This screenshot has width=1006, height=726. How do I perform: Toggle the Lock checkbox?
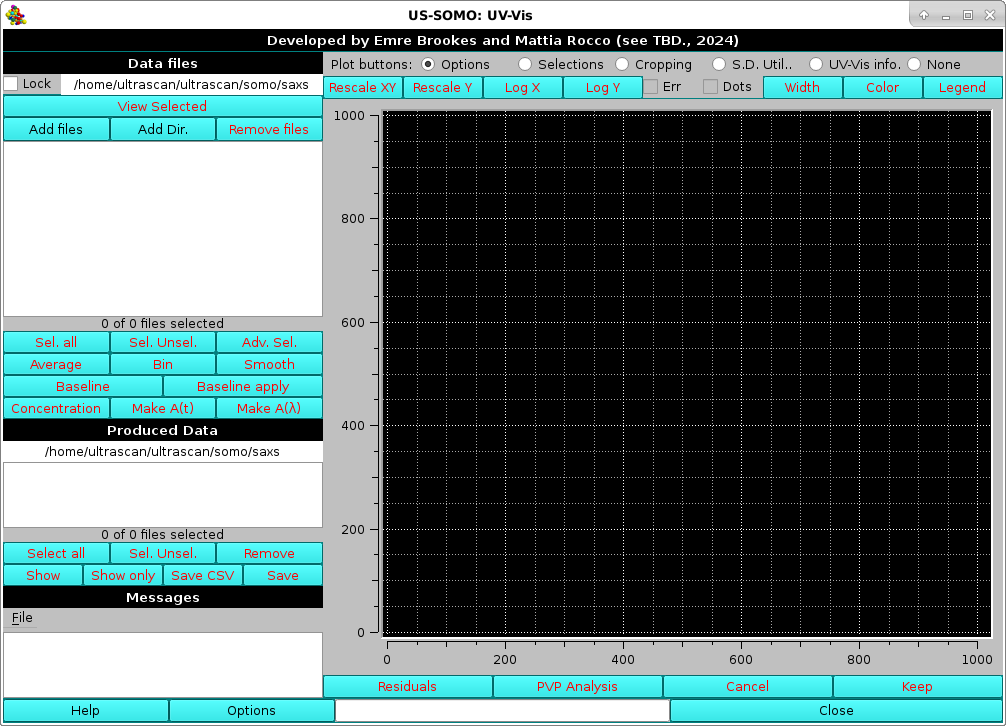10,84
